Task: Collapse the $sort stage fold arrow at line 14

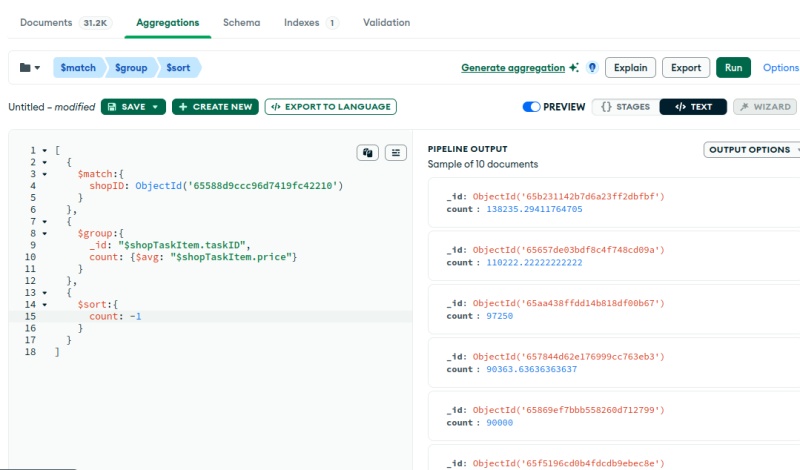Action: point(44,304)
